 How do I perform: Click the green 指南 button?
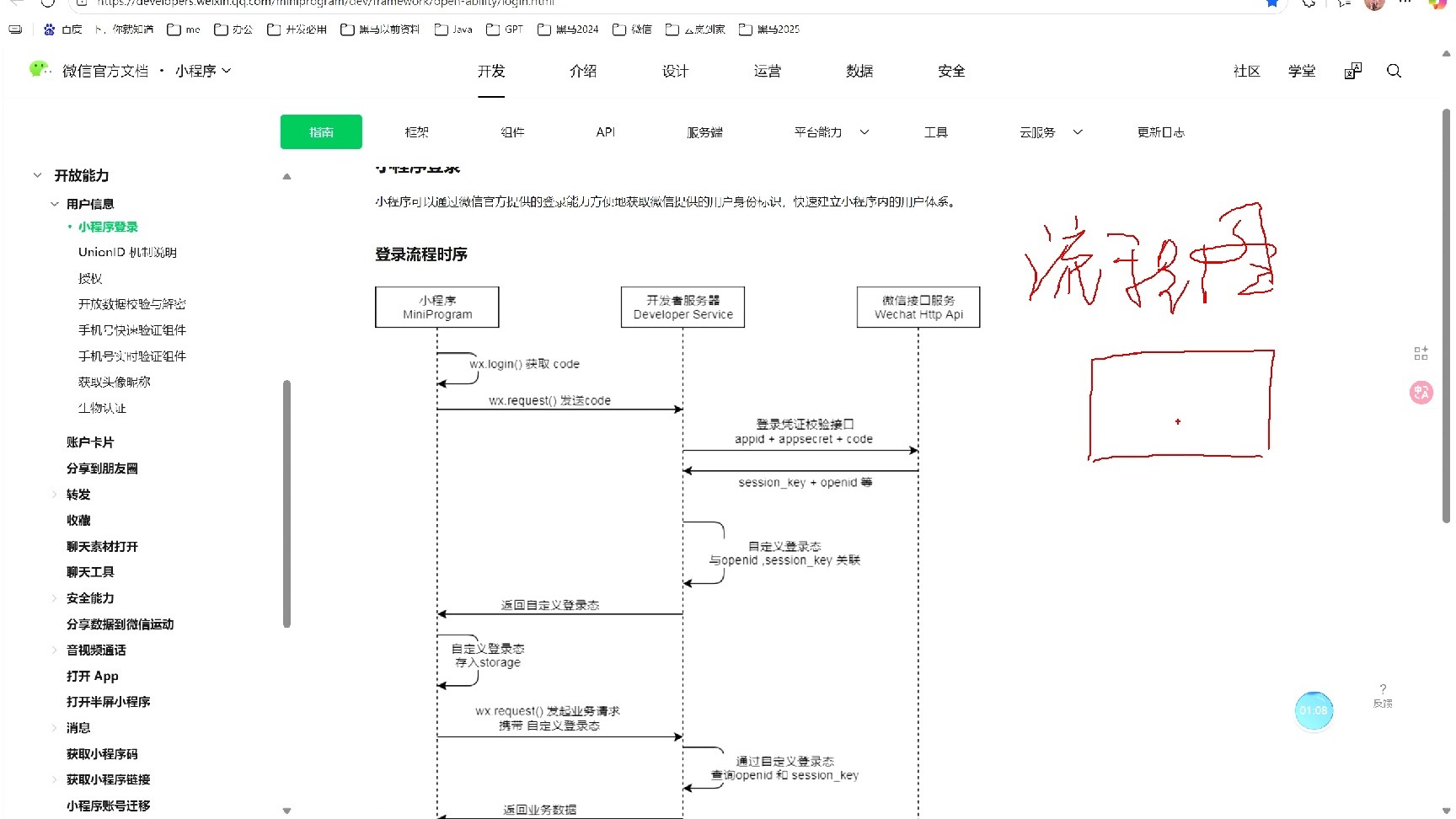321,132
